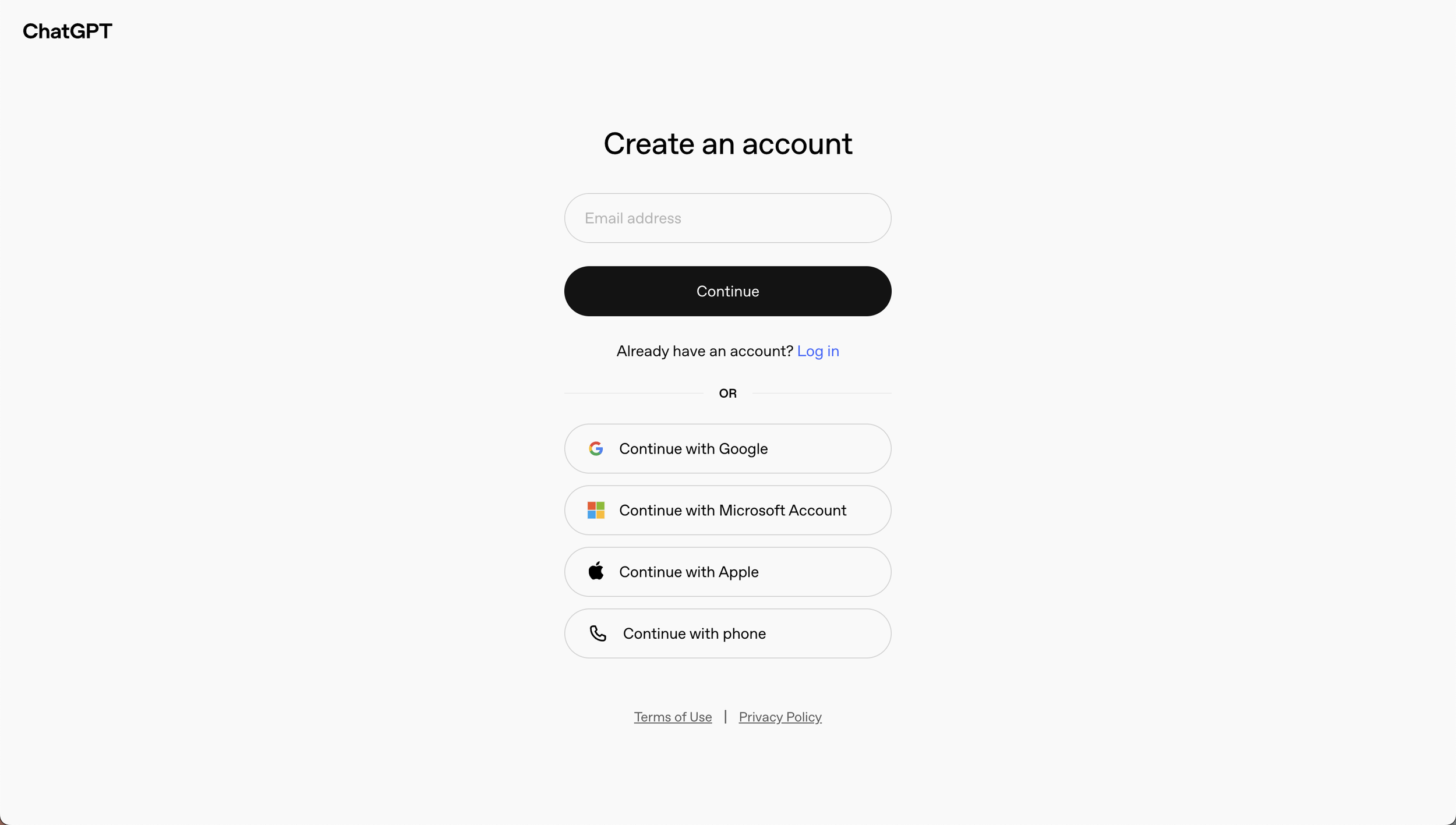This screenshot has height=825, width=1456.
Task: Focus the Email address input field
Action: pos(727,218)
